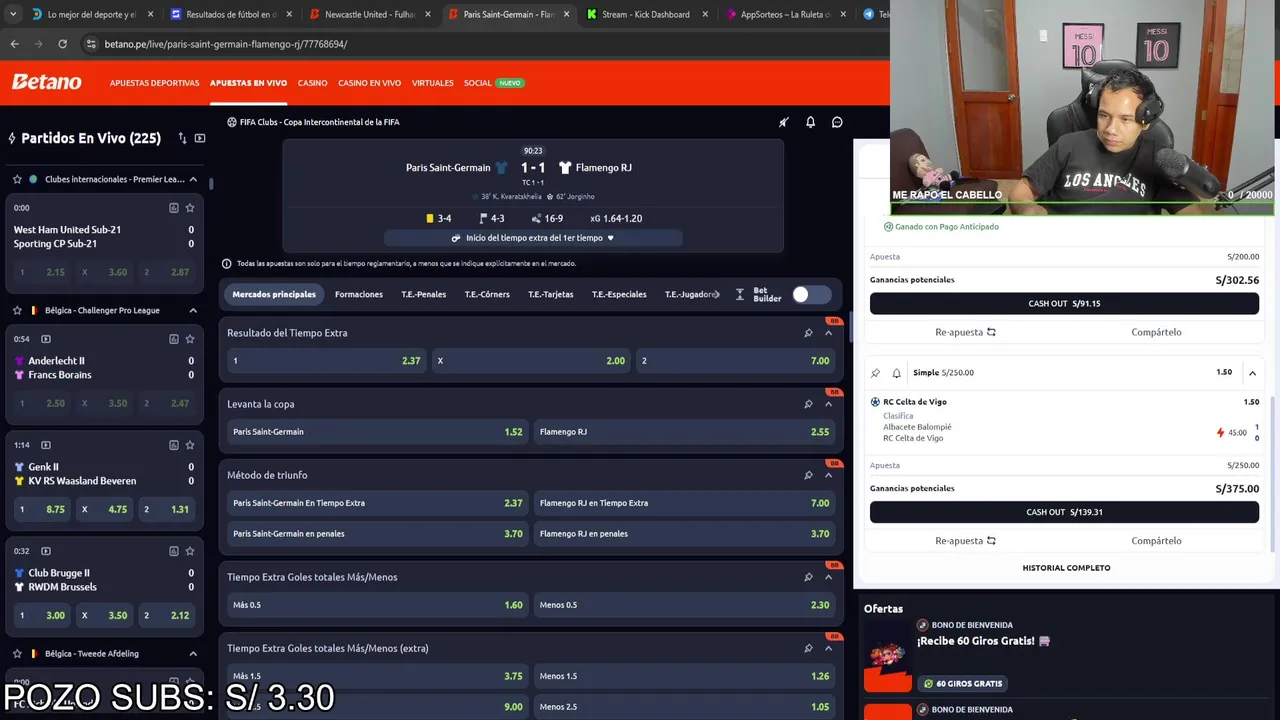The height and width of the screenshot is (720, 1280).
Task: Select the T.E.-Córners tab
Action: (487, 294)
